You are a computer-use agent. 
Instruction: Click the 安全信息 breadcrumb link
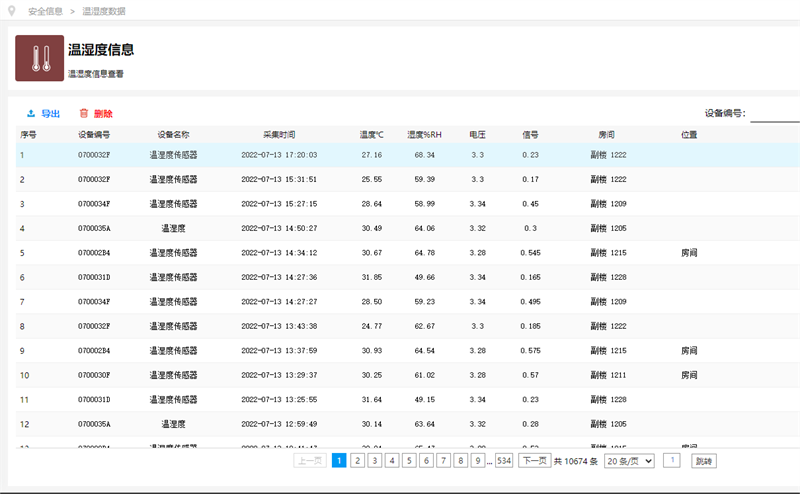45,11
